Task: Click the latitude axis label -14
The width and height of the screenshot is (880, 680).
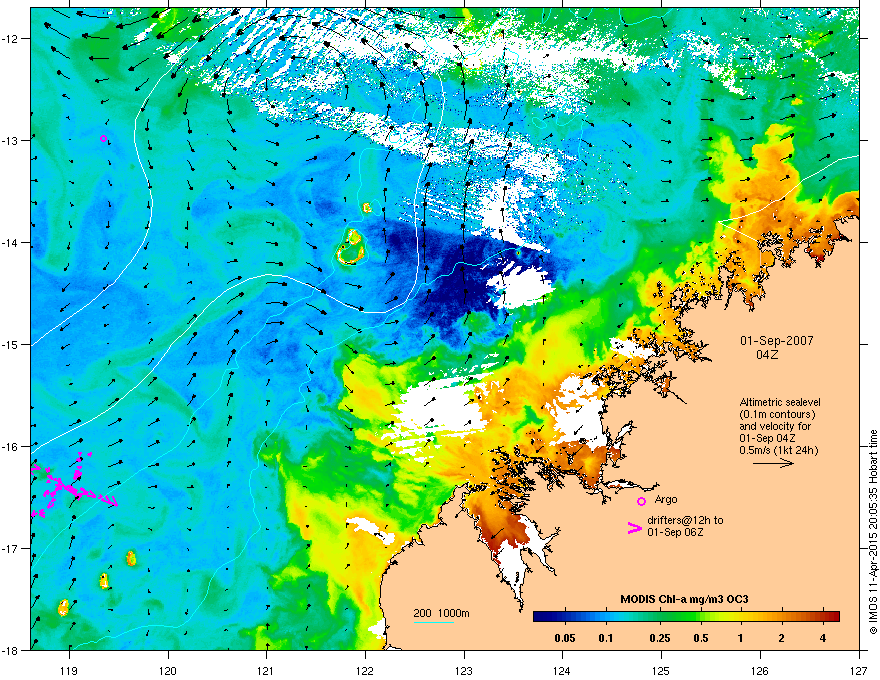Action: (x=10, y=243)
